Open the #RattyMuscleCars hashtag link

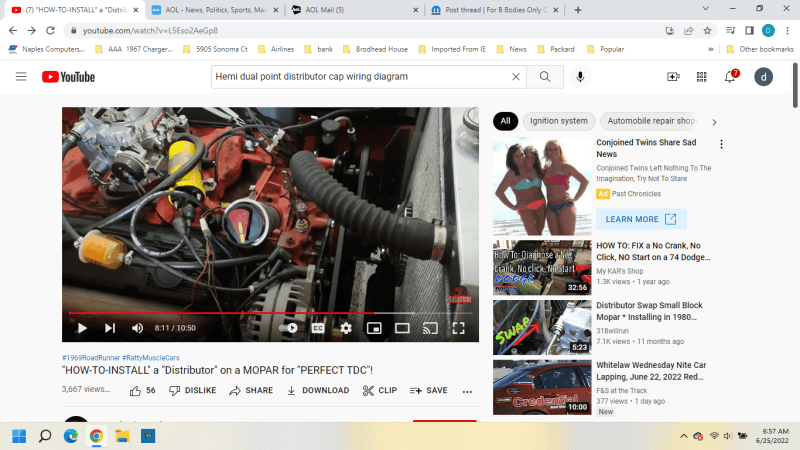[151, 358]
